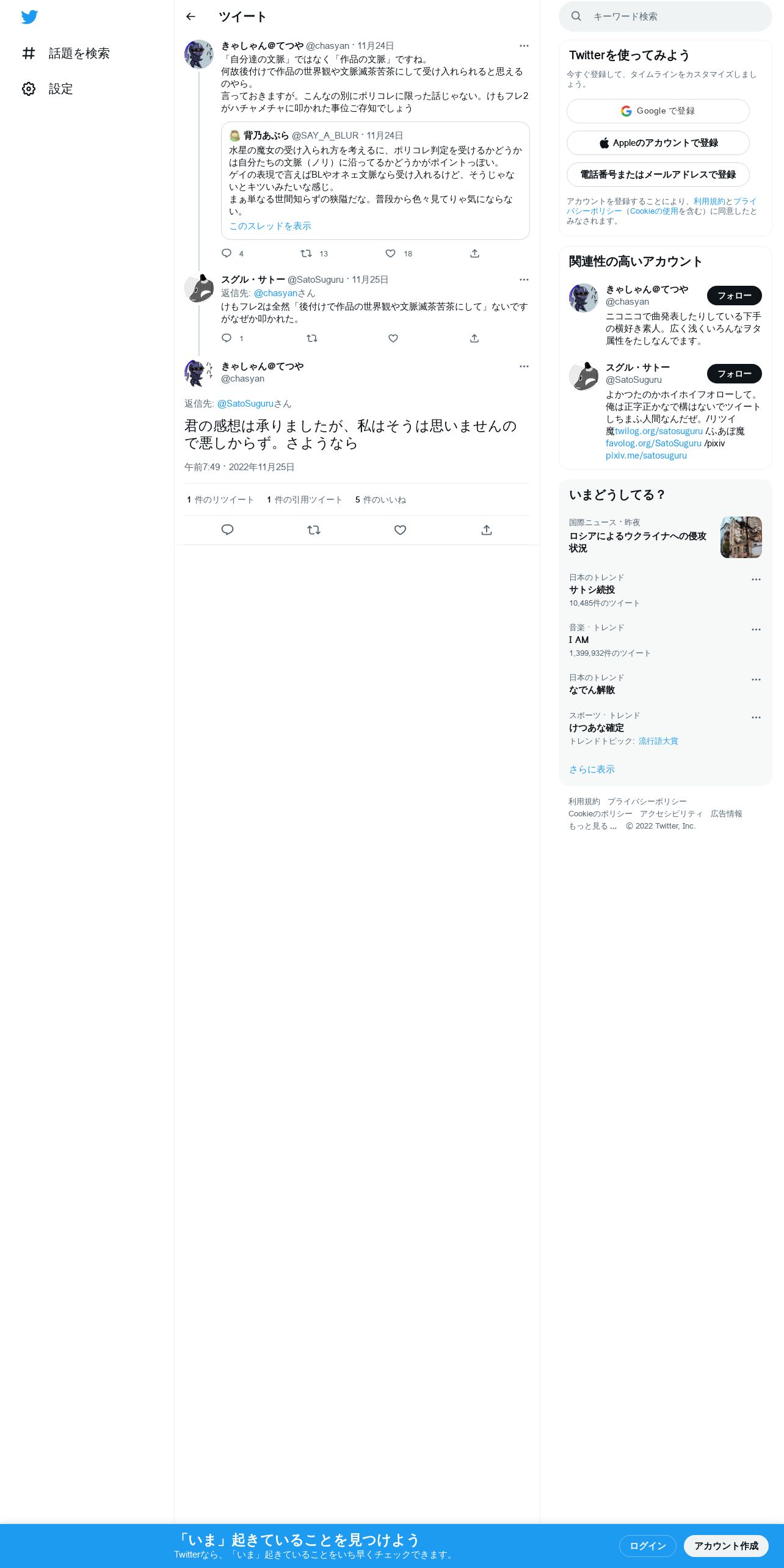This screenshot has height=1568, width=784.
Task: Follow きゃしゃん＠てつや account
Action: (x=734, y=296)
